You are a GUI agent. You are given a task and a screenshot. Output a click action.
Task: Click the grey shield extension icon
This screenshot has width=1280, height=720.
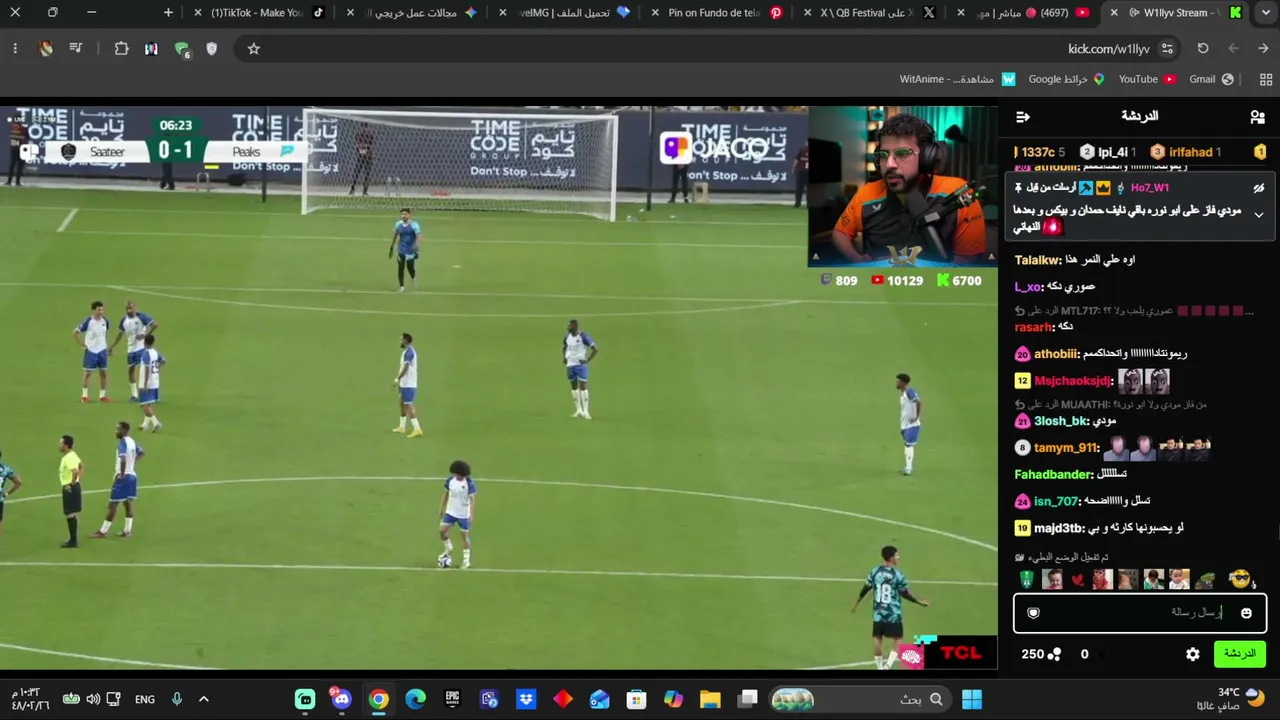click(211, 48)
